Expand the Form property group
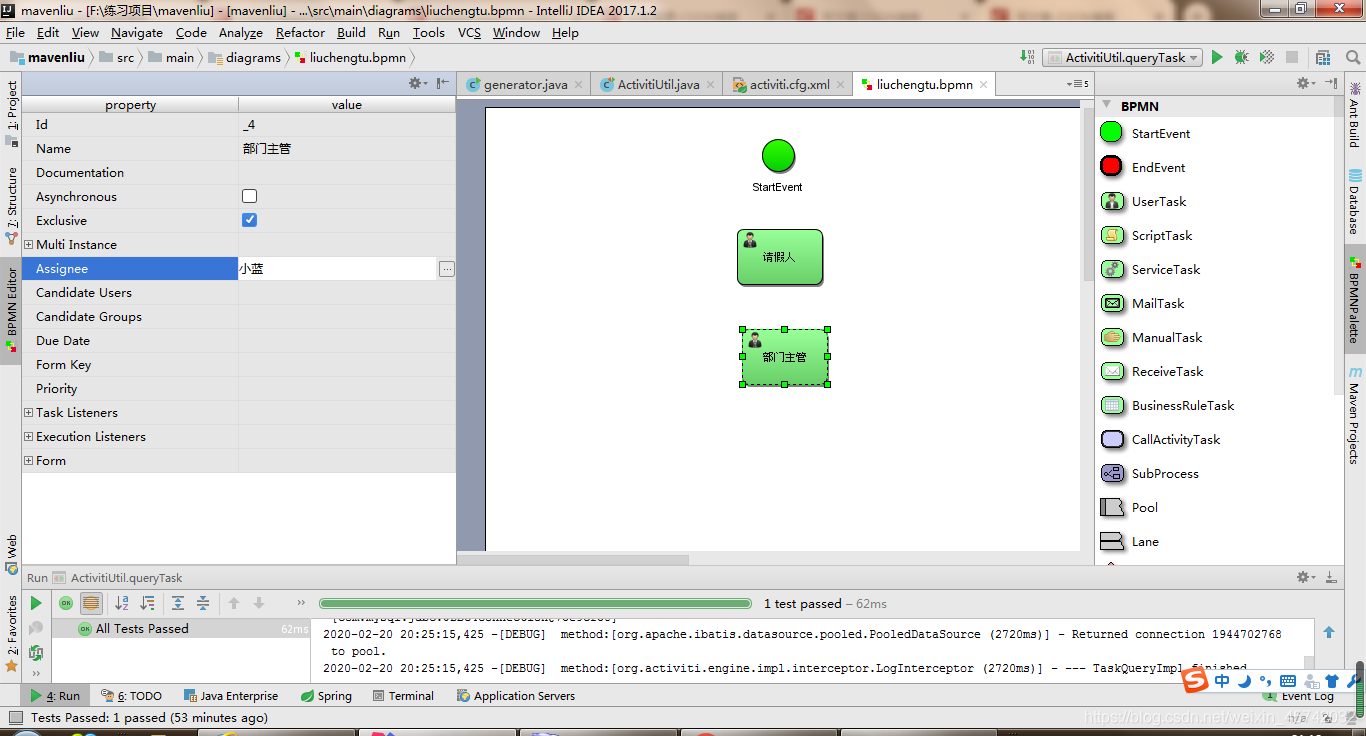1366x736 pixels. coord(28,460)
